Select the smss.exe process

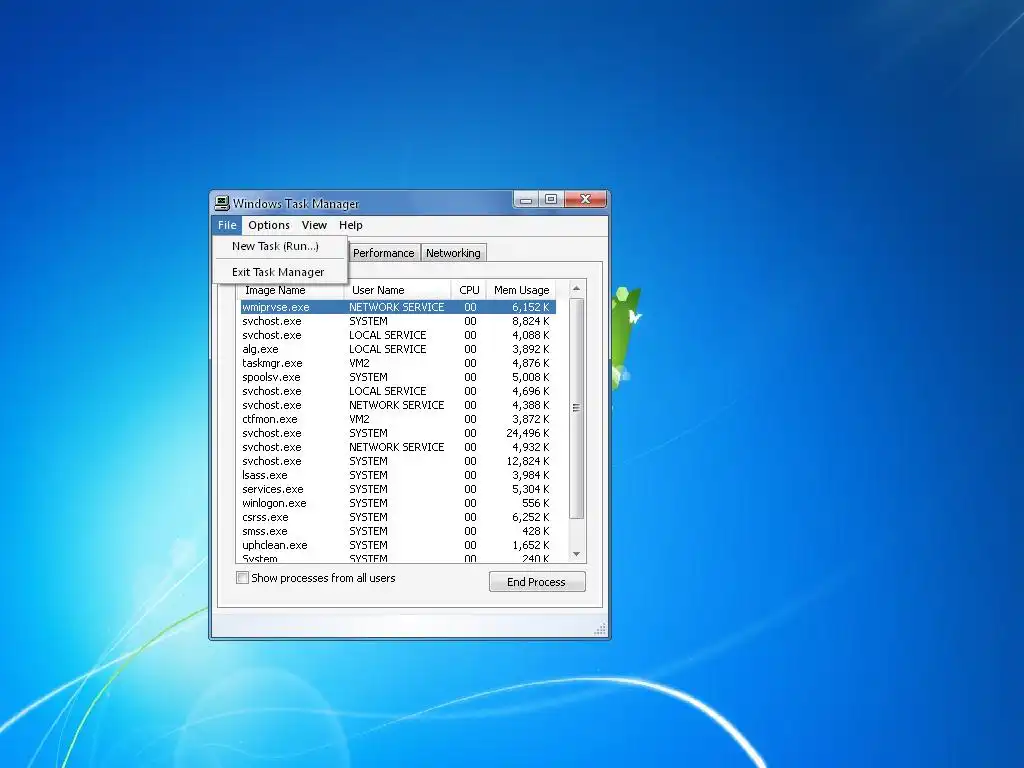(x=398, y=532)
